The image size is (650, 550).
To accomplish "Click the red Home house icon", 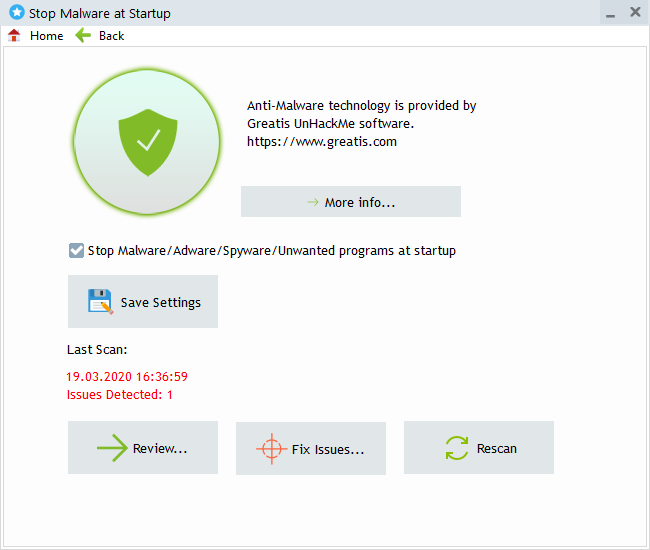I will click(x=14, y=35).
